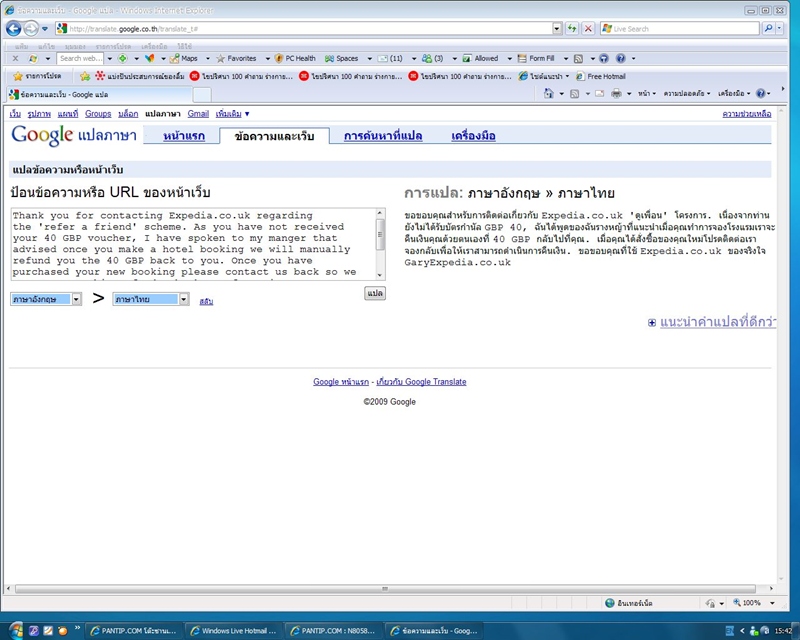The image size is (800, 640).
Task: Click the Live Search magnifier icon
Action: pyautogui.click(x=768, y=29)
